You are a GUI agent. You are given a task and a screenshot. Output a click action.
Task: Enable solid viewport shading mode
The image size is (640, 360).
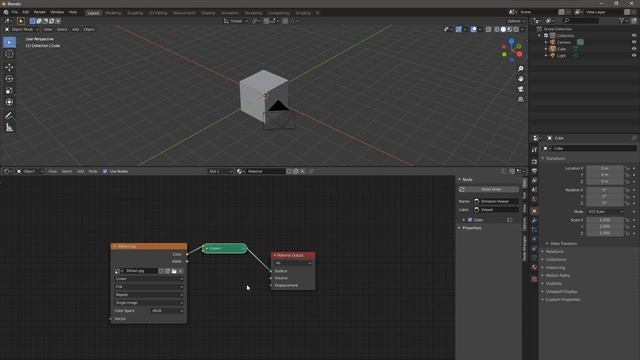coord(503,29)
